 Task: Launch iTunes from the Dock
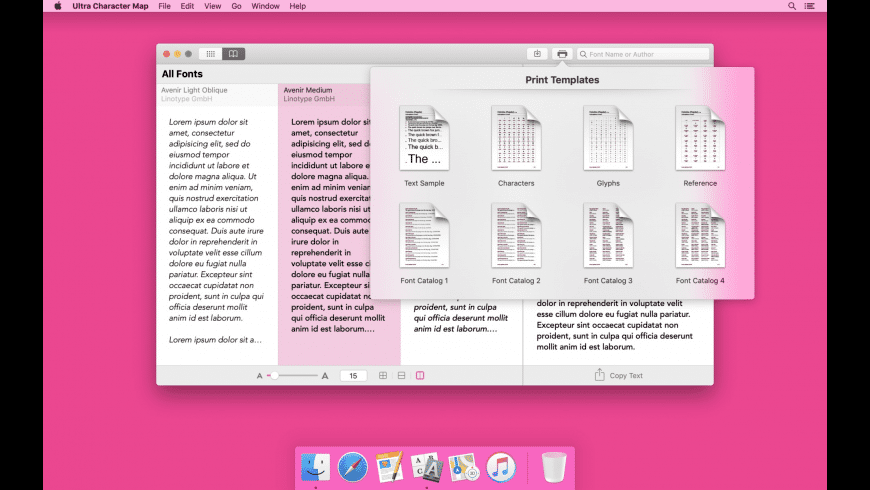(500, 467)
